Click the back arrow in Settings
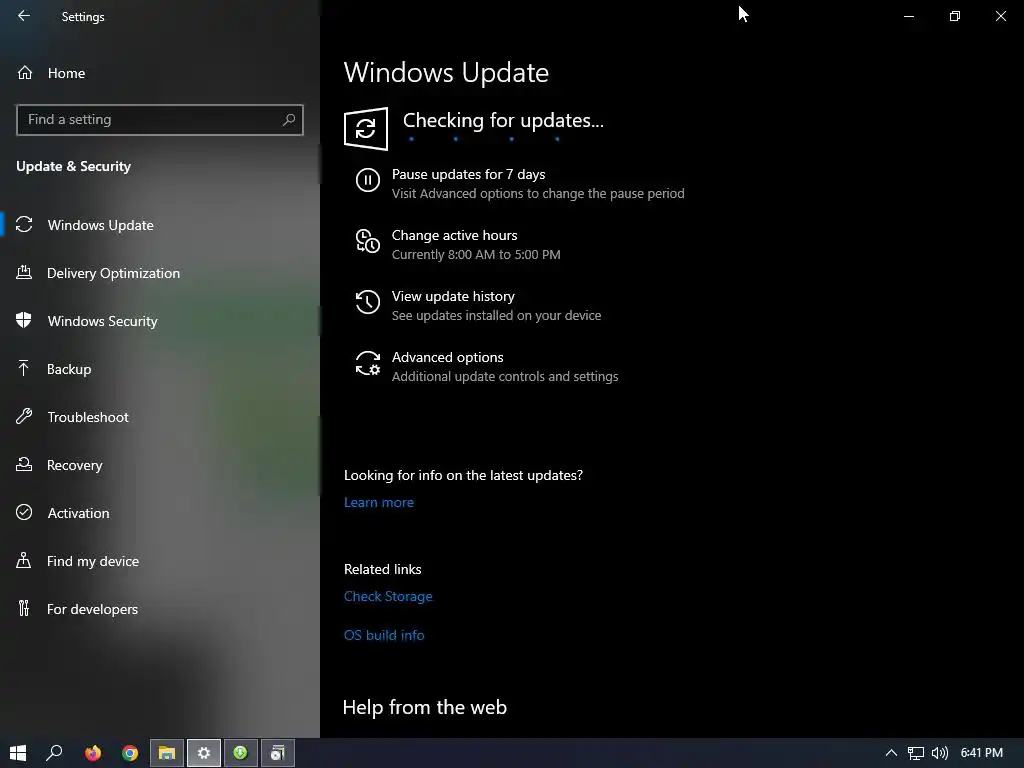The height and width of the screenshot is (768, 1024). point(24,16)
